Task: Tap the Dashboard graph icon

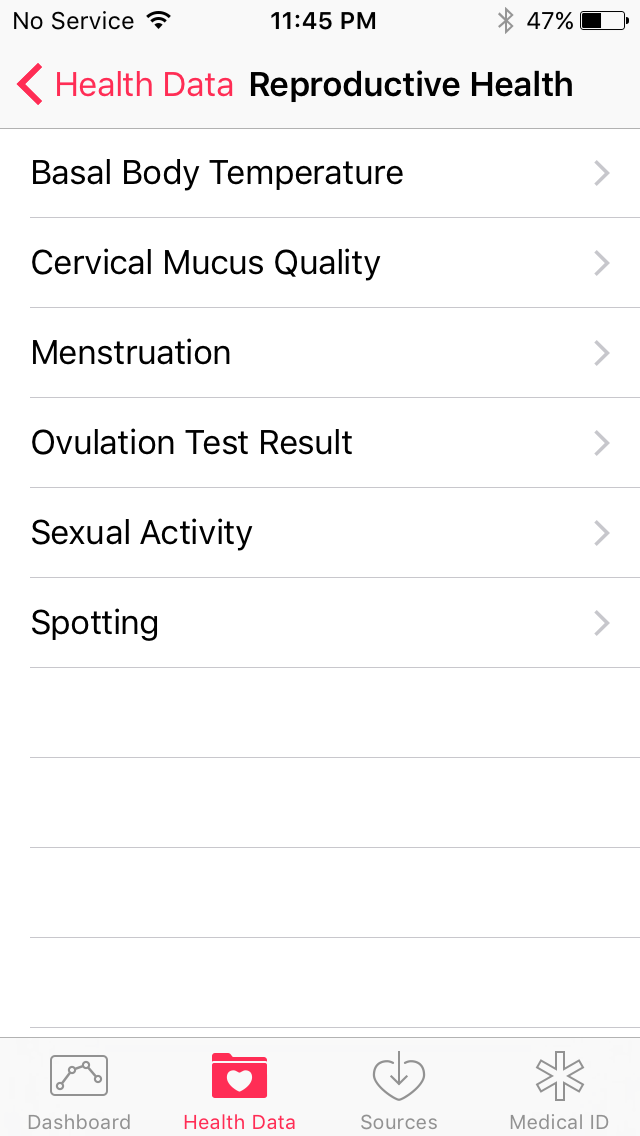Action: click(79, 1077)
